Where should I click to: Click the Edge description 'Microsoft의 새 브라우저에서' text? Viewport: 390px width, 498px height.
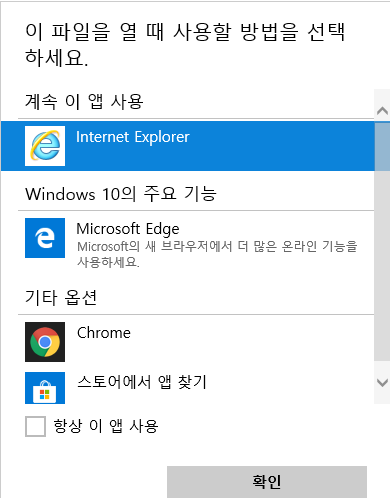point(155,247)
